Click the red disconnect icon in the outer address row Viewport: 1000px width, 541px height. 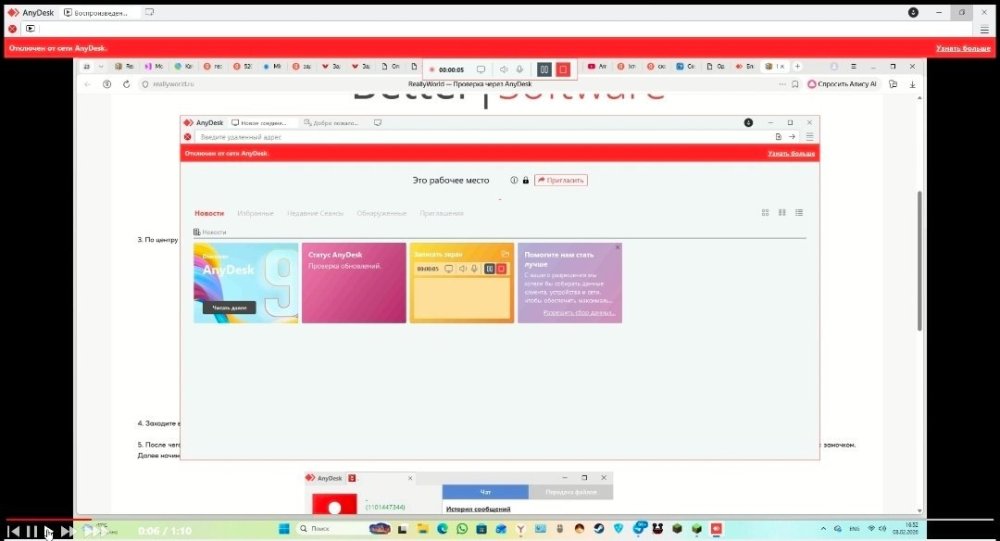[x=12, y=29]
